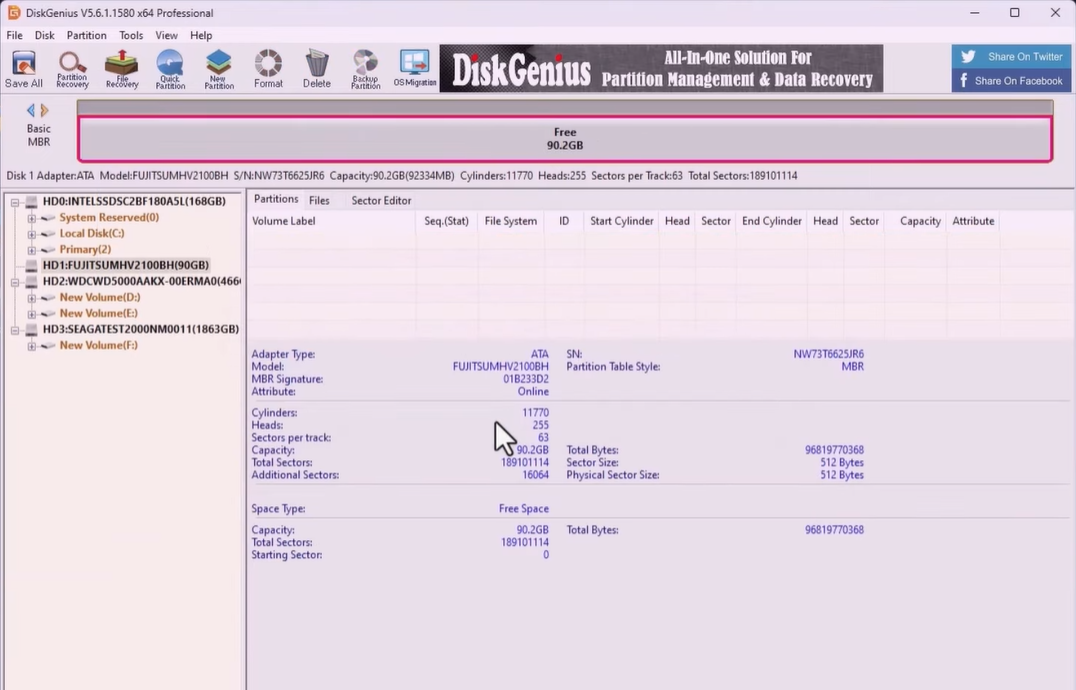Open the Backup Partition tool

tap(365, 69)
